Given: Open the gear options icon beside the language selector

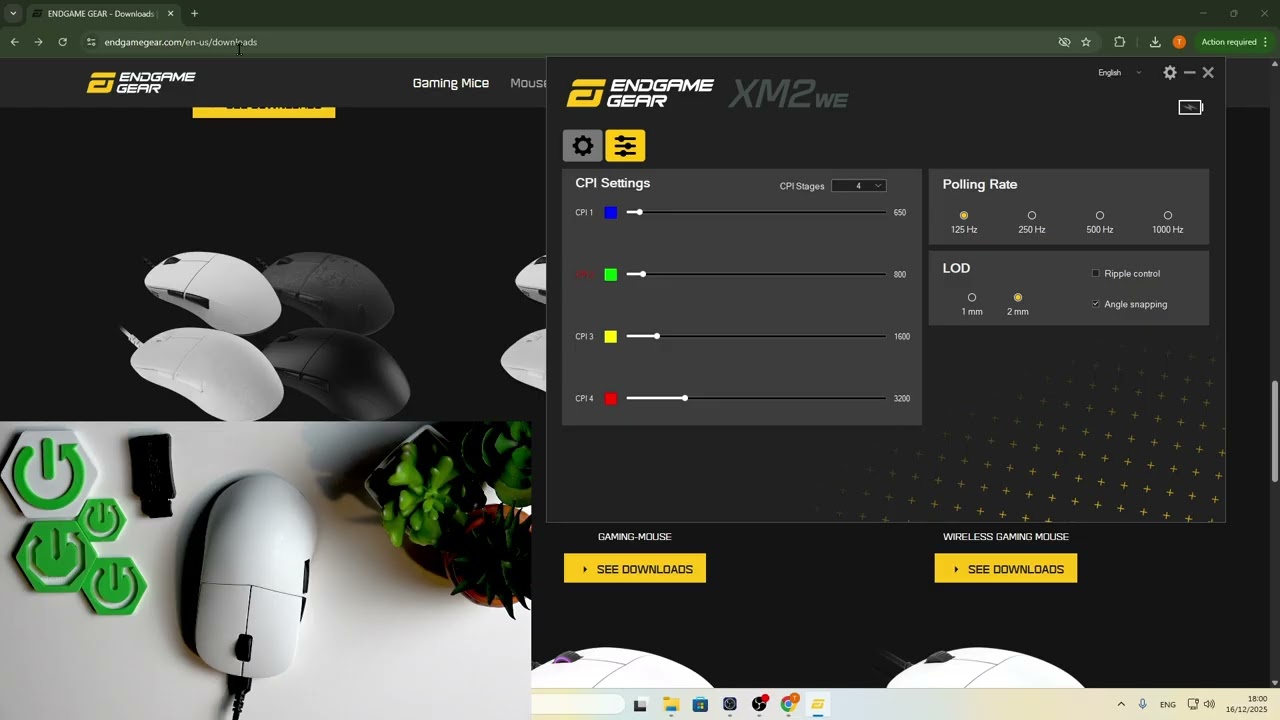Looking at the screenshot, I should pos(1170,72).
